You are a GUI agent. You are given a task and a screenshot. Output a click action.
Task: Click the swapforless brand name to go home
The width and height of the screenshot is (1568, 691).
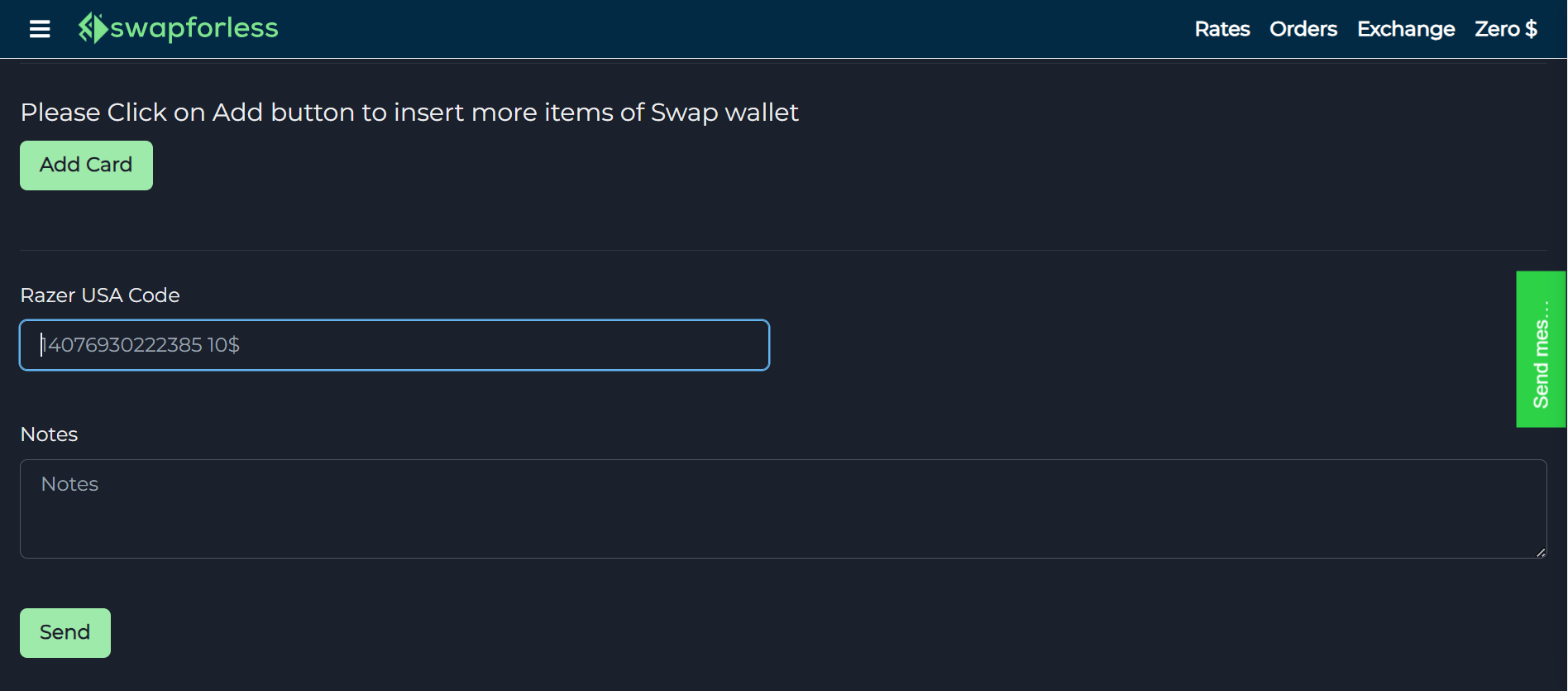pyautogui.click(x=196, y=27)
